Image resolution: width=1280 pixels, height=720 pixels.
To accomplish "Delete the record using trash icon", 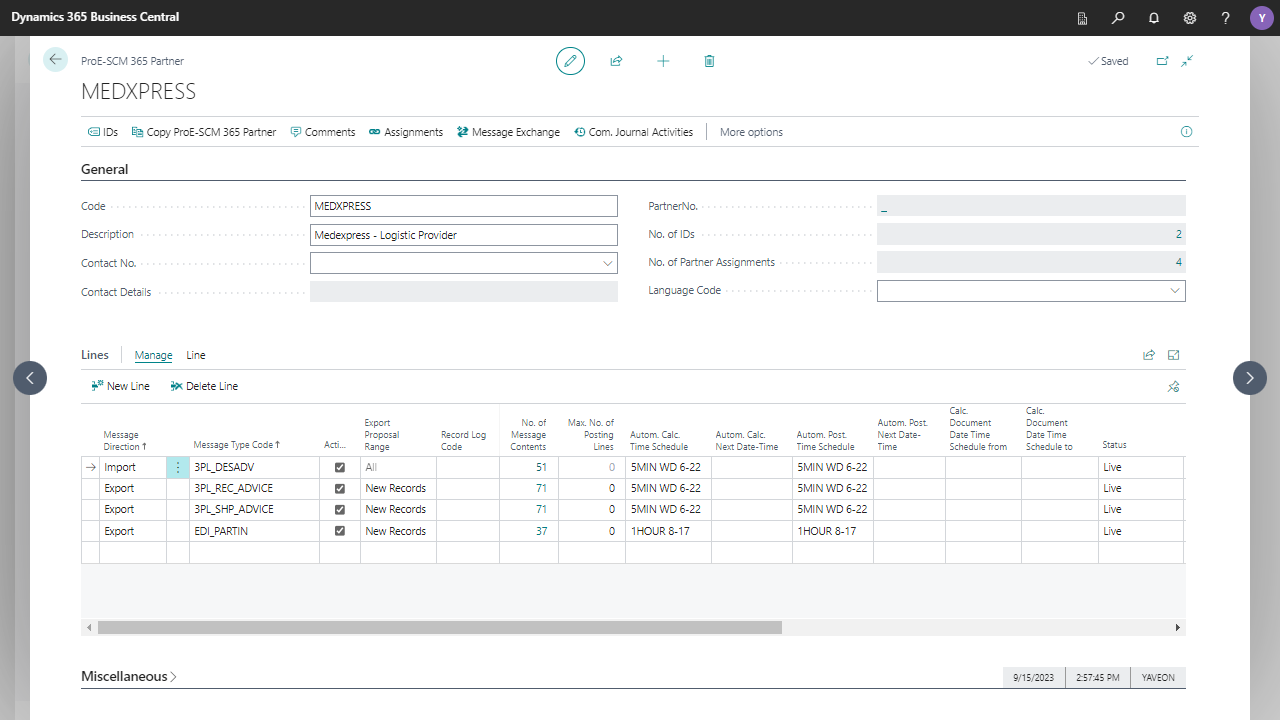I will click(709, 61).
